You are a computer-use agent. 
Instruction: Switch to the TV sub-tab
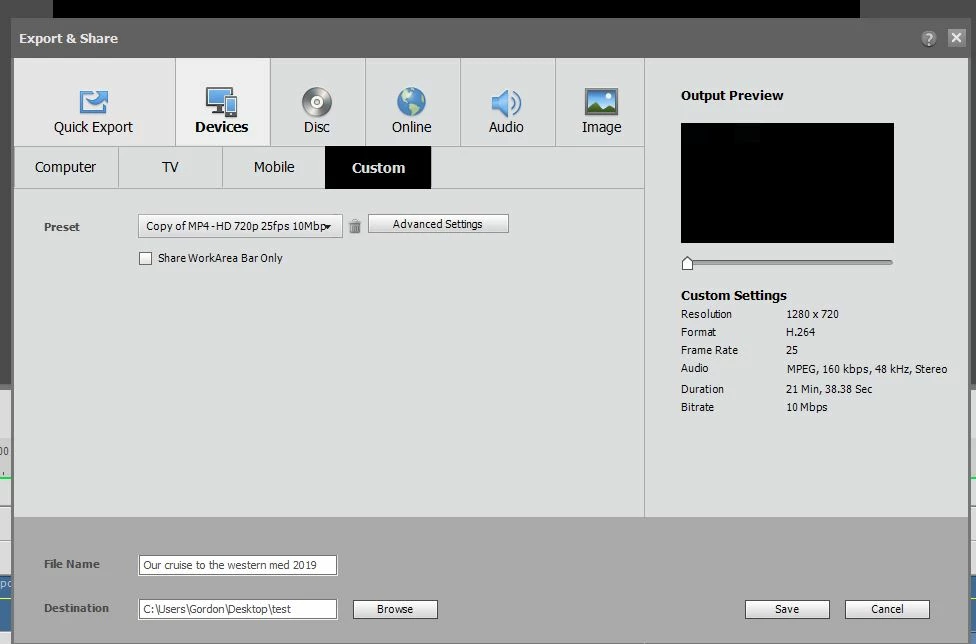point(170,167)
